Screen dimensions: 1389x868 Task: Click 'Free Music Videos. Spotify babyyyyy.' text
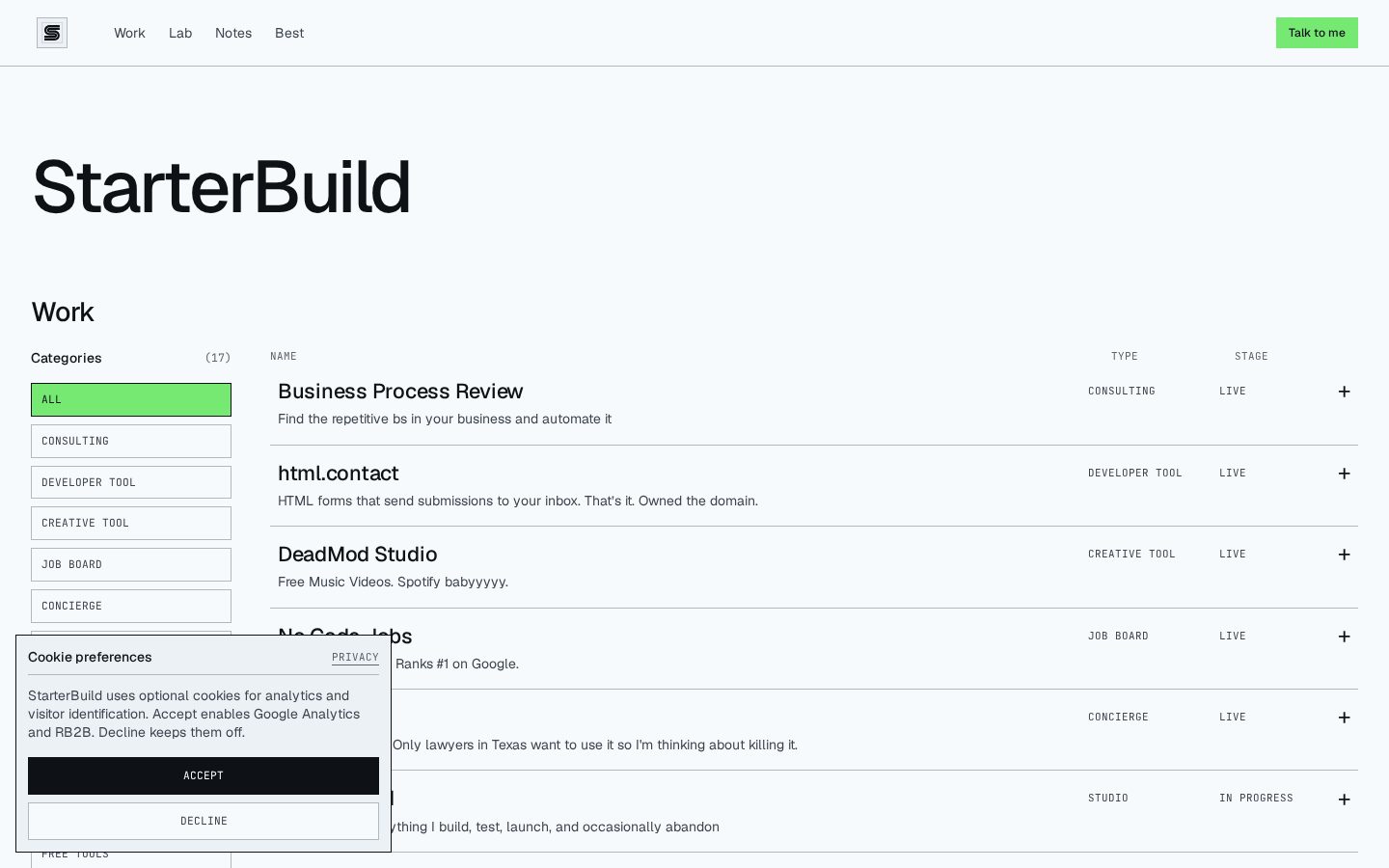393,582
